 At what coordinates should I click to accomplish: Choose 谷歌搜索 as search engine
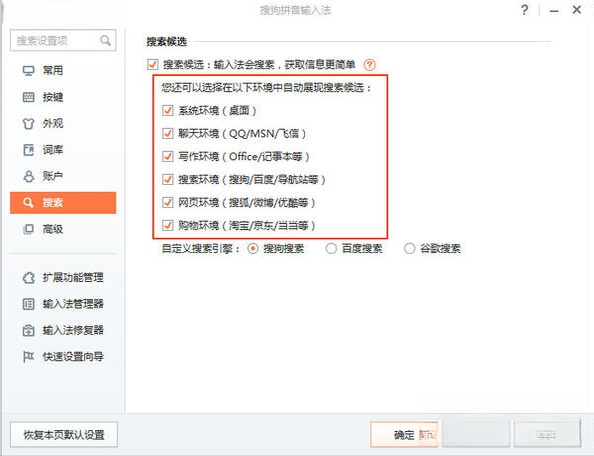pos(409,248)
